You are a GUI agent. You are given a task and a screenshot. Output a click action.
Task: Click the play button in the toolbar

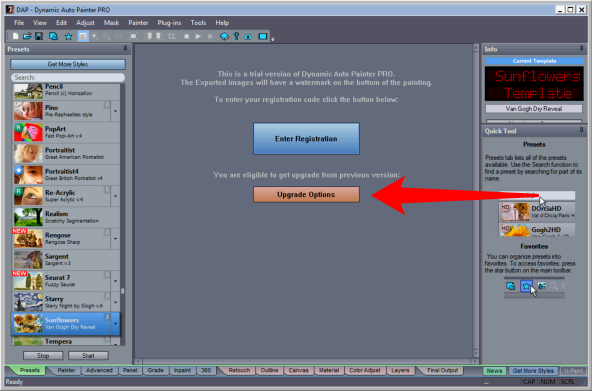(x=198, y=36)
